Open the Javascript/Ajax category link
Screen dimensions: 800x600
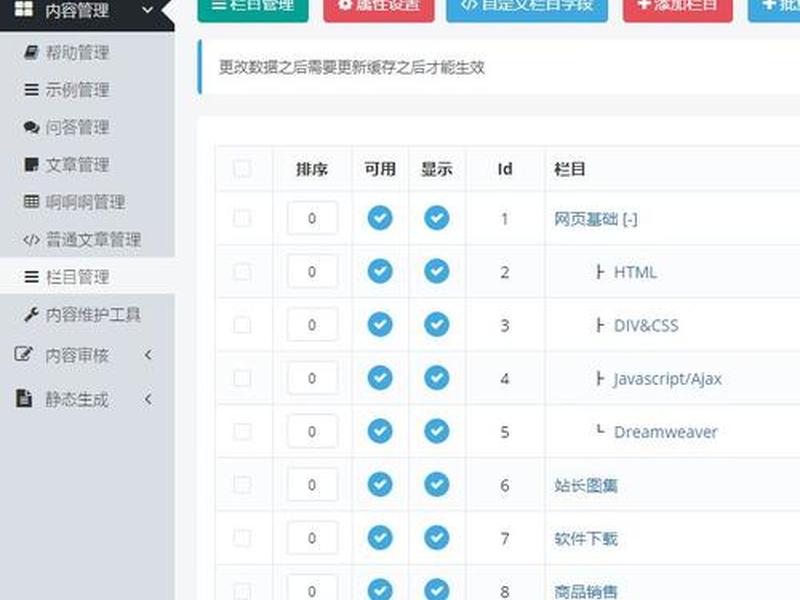pos(667,379)
